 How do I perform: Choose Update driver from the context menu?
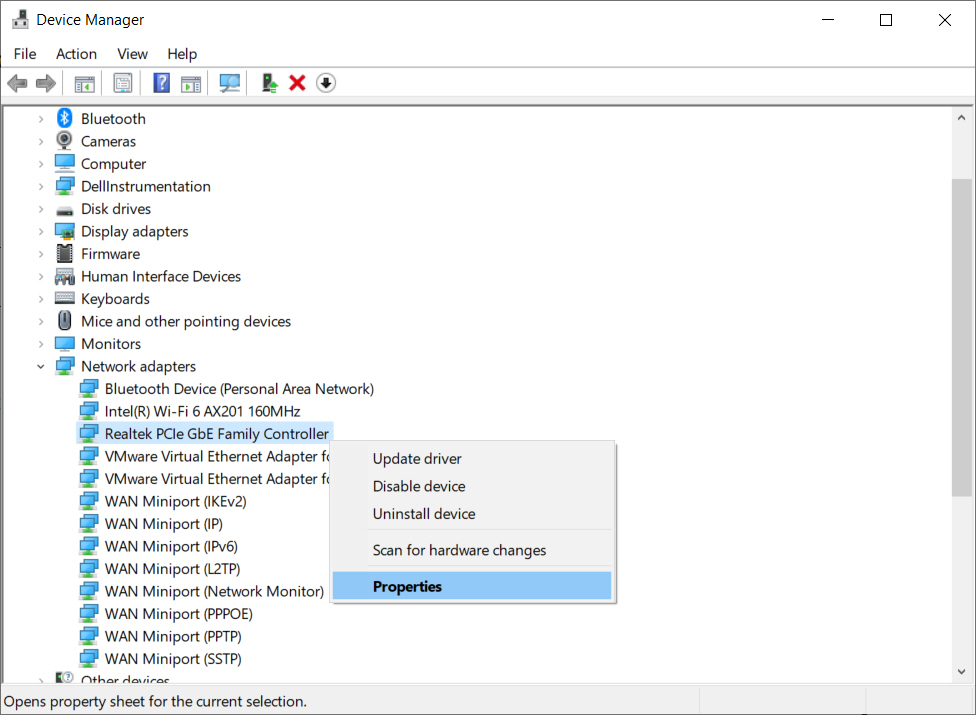tap(472, 459)
